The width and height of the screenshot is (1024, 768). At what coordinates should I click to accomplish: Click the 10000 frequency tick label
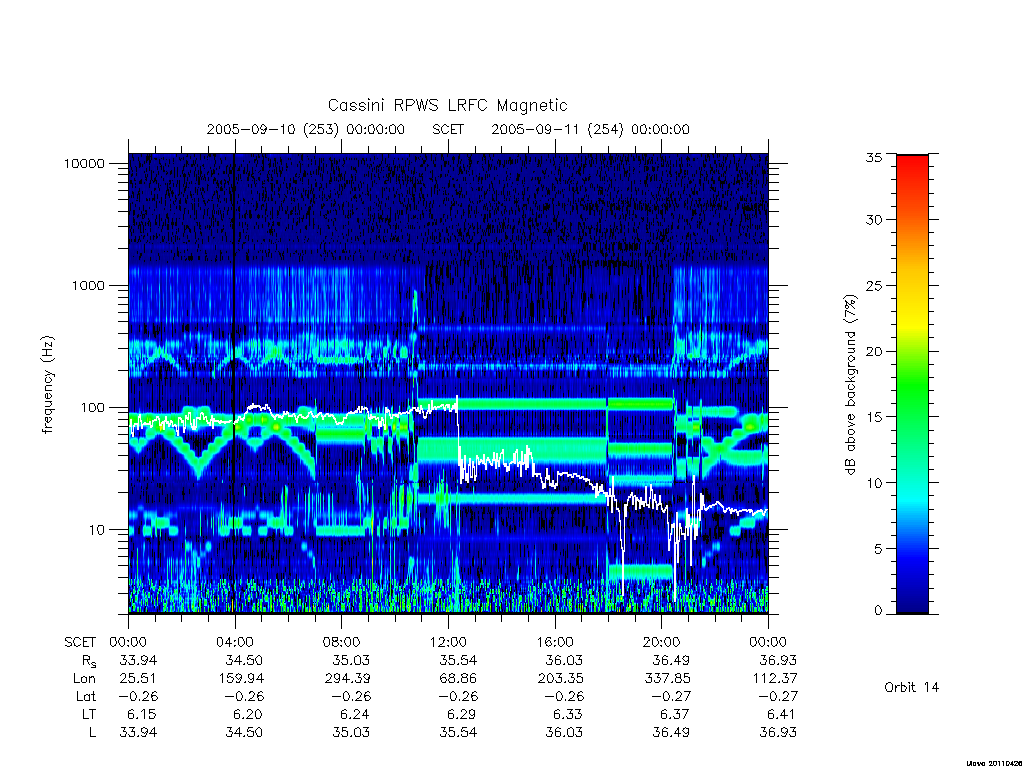point(84,164)
